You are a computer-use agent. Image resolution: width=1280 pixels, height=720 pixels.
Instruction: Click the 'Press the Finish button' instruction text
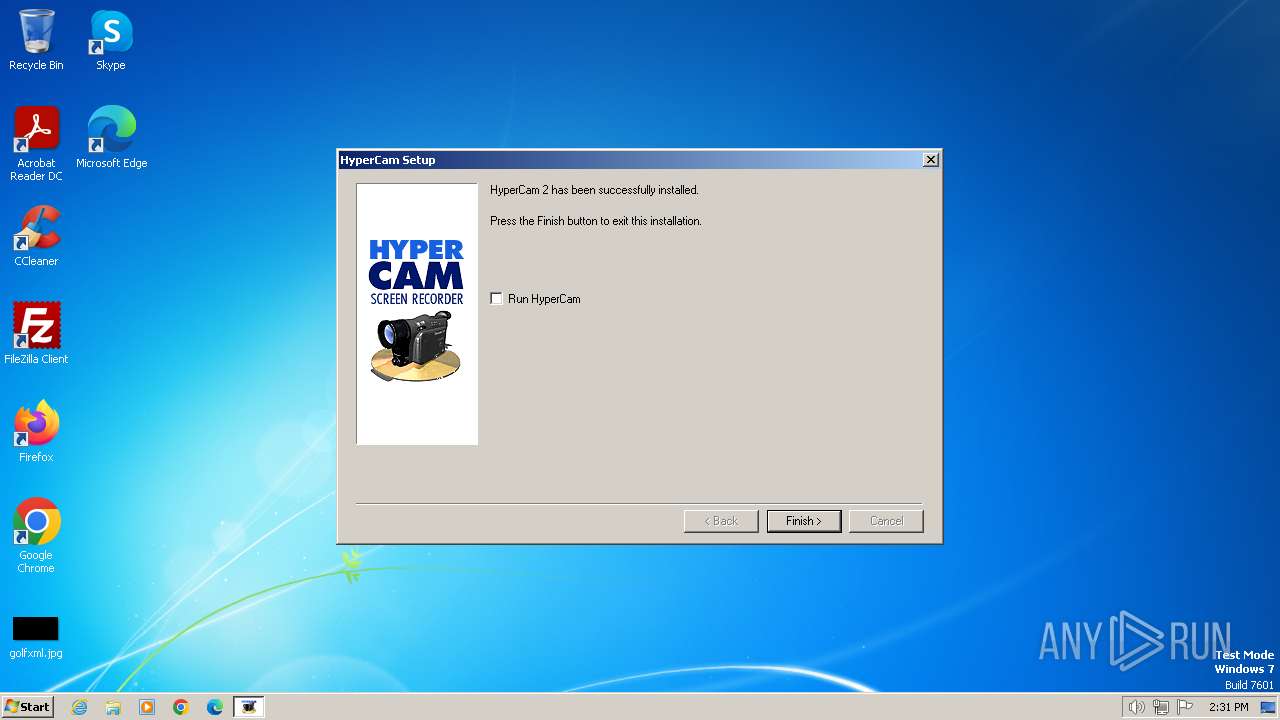tap(596, 221)
